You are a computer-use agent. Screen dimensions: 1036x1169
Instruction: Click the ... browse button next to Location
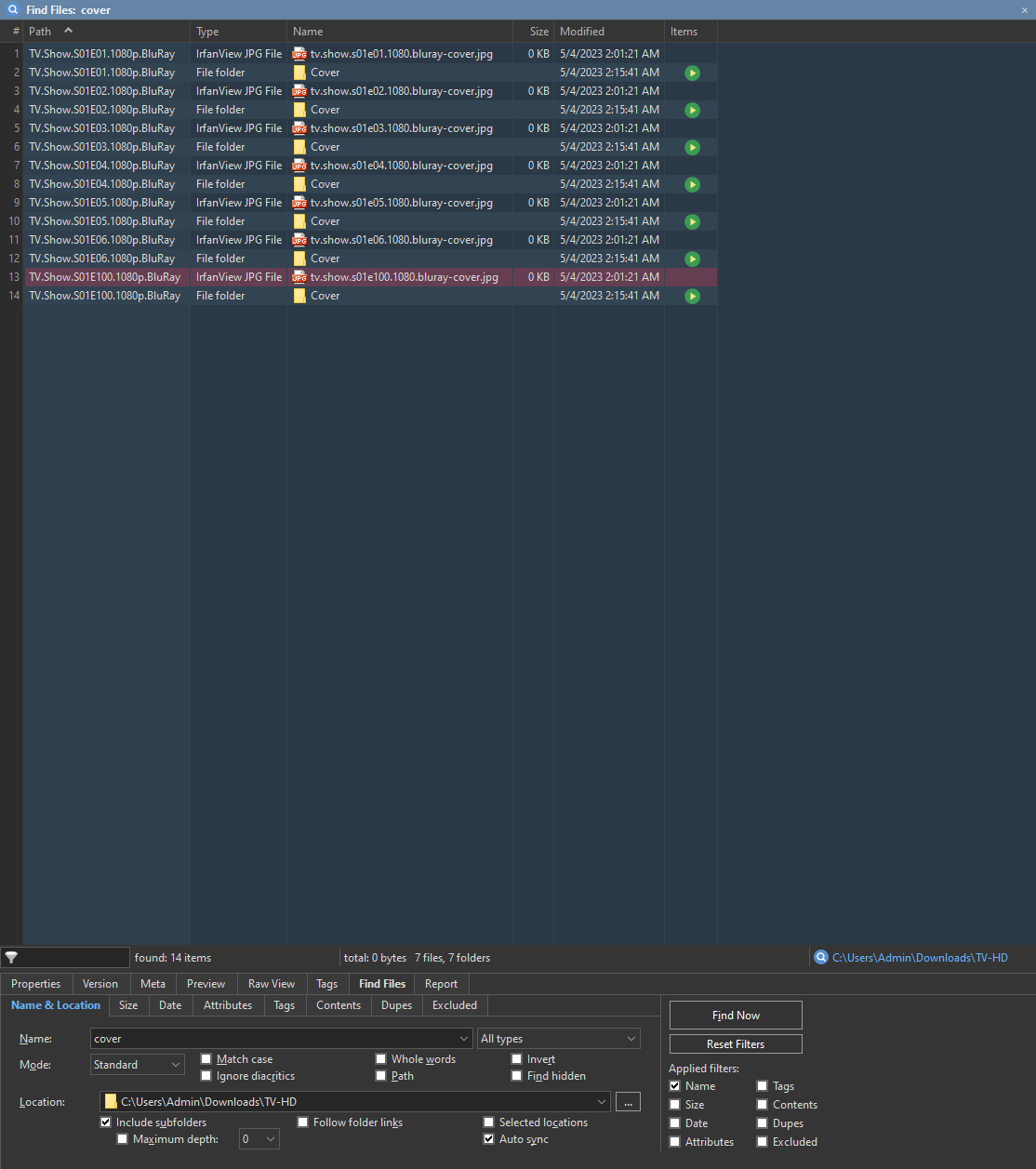628,1101
